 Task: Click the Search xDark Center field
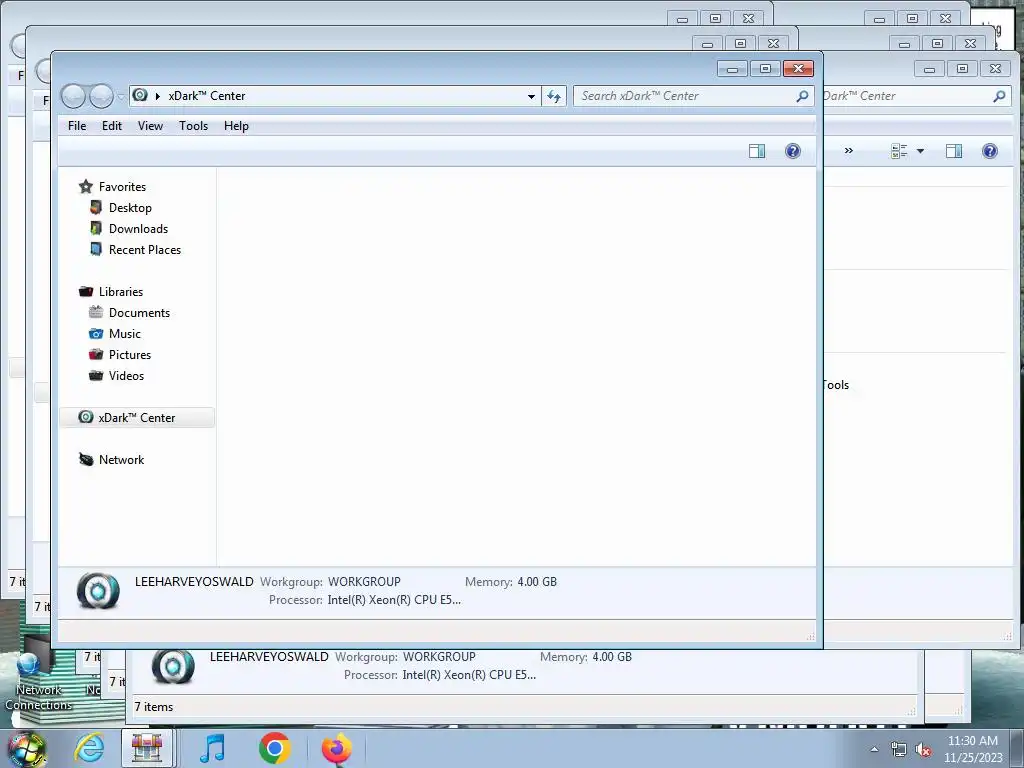[694, 96]
